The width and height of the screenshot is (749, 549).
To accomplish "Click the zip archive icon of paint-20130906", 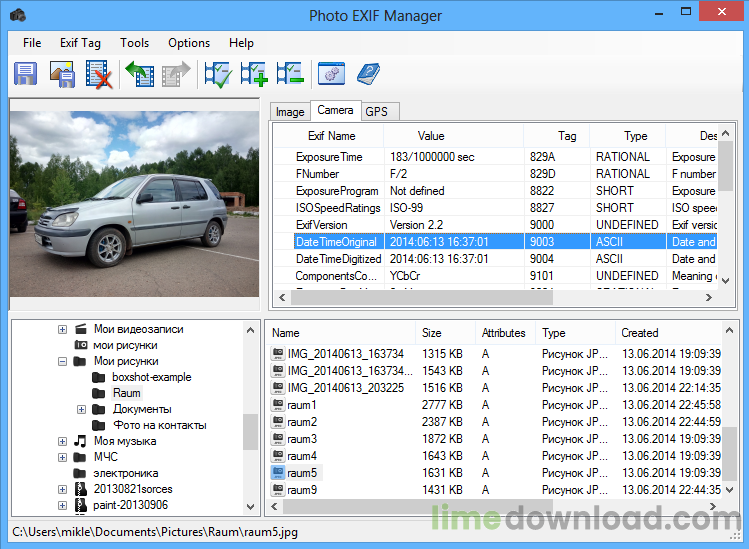I will (x=81, y=505).
